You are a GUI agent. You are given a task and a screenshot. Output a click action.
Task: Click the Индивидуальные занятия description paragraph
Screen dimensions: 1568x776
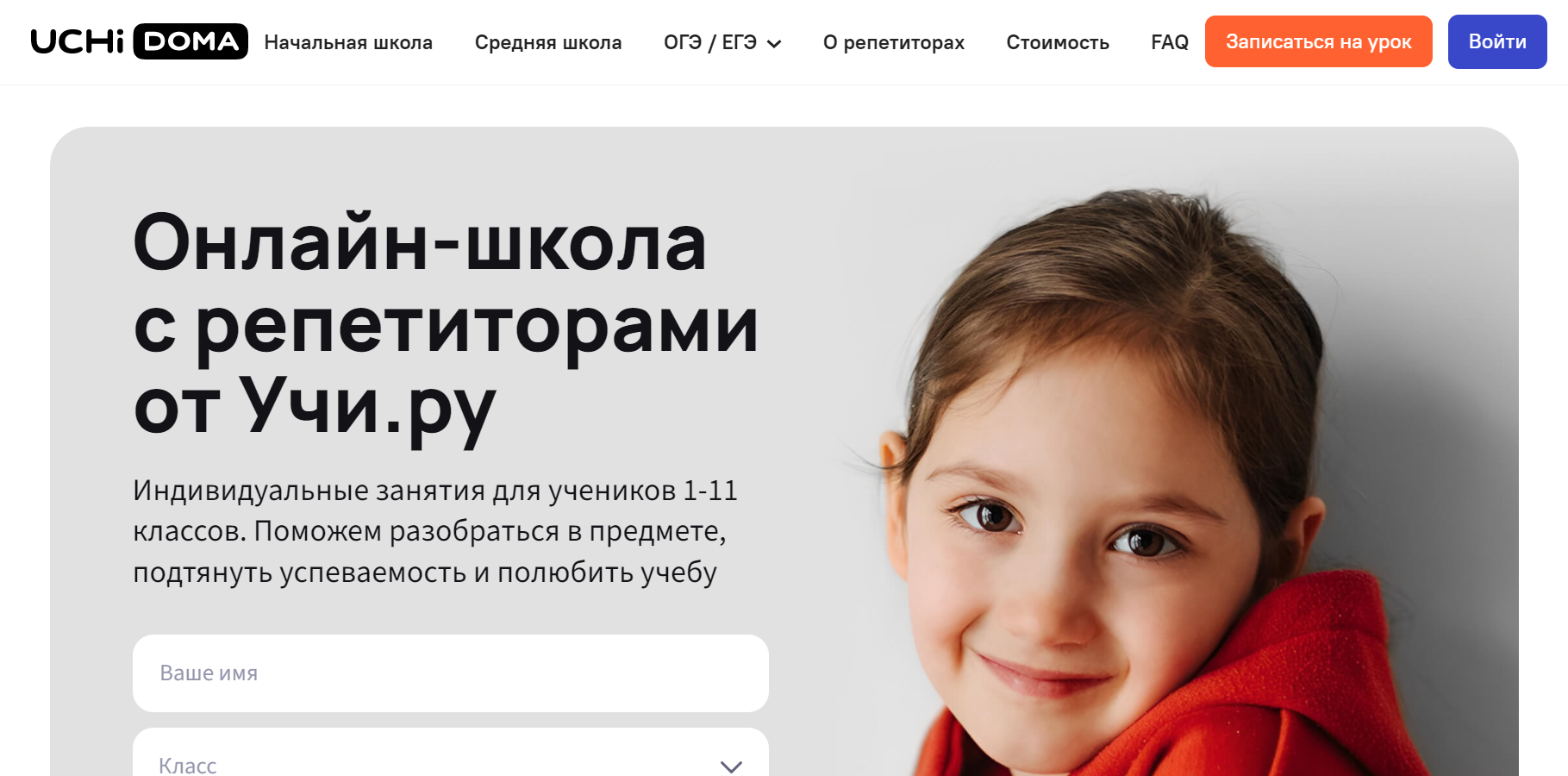(435, 531)
